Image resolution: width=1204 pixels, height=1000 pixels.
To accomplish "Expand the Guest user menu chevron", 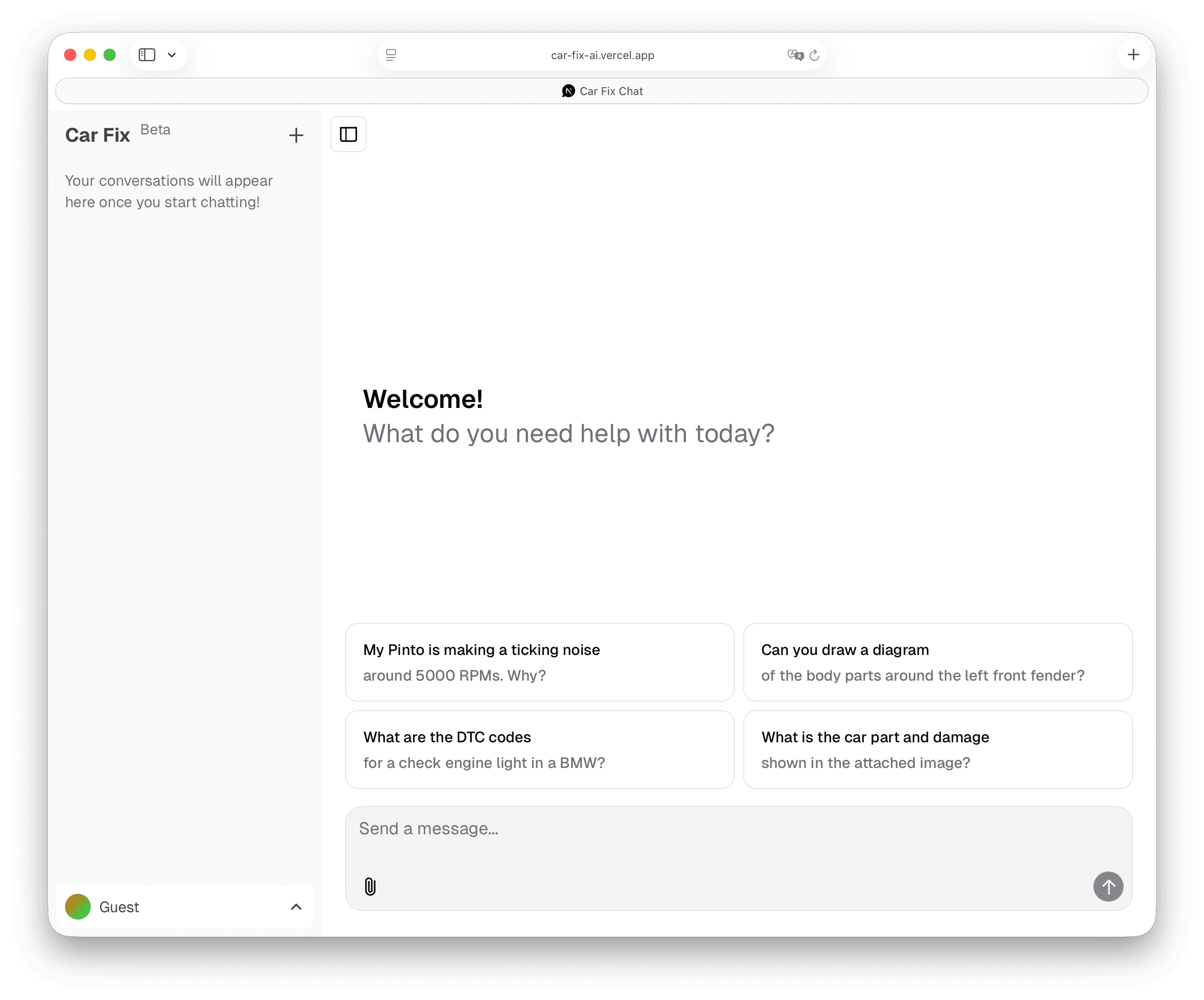I will (296, 907).
